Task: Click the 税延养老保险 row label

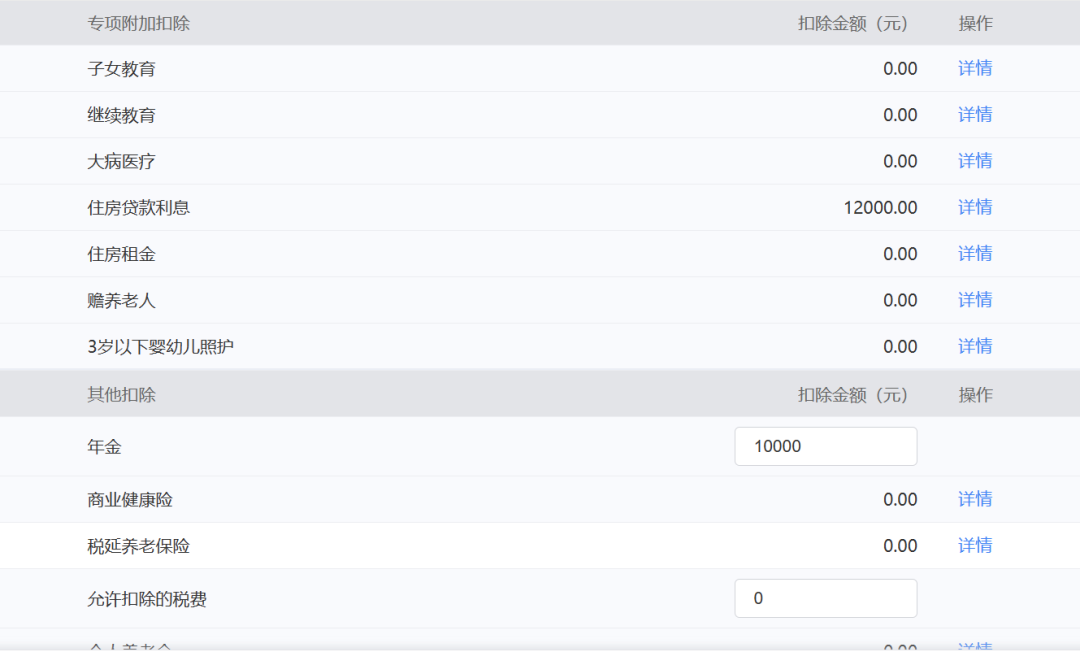Action: [x=138, y=546]
